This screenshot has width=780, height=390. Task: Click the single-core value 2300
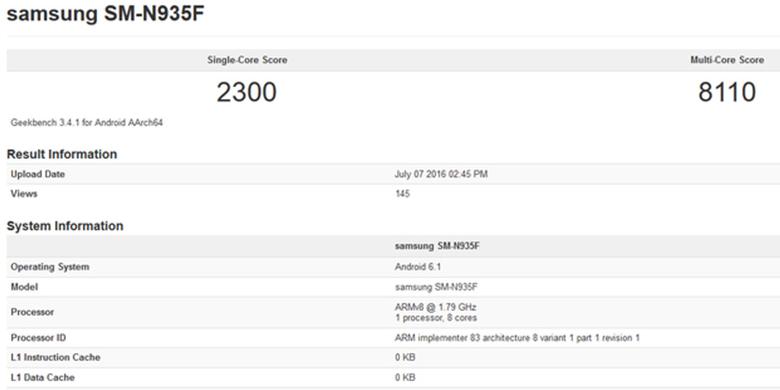click(x=247, y=93)
